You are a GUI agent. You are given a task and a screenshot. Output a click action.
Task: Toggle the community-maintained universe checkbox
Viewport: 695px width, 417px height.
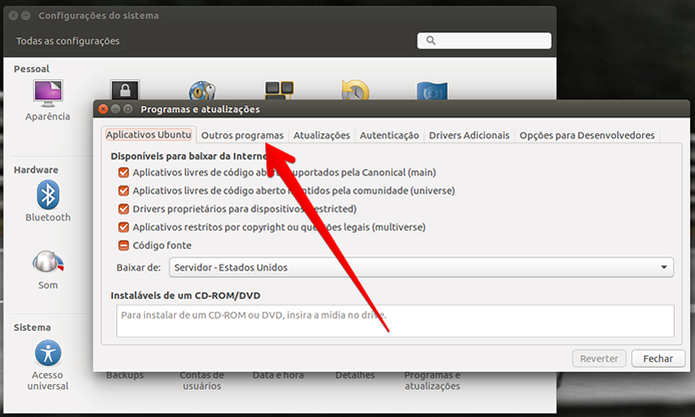[124, 191]
